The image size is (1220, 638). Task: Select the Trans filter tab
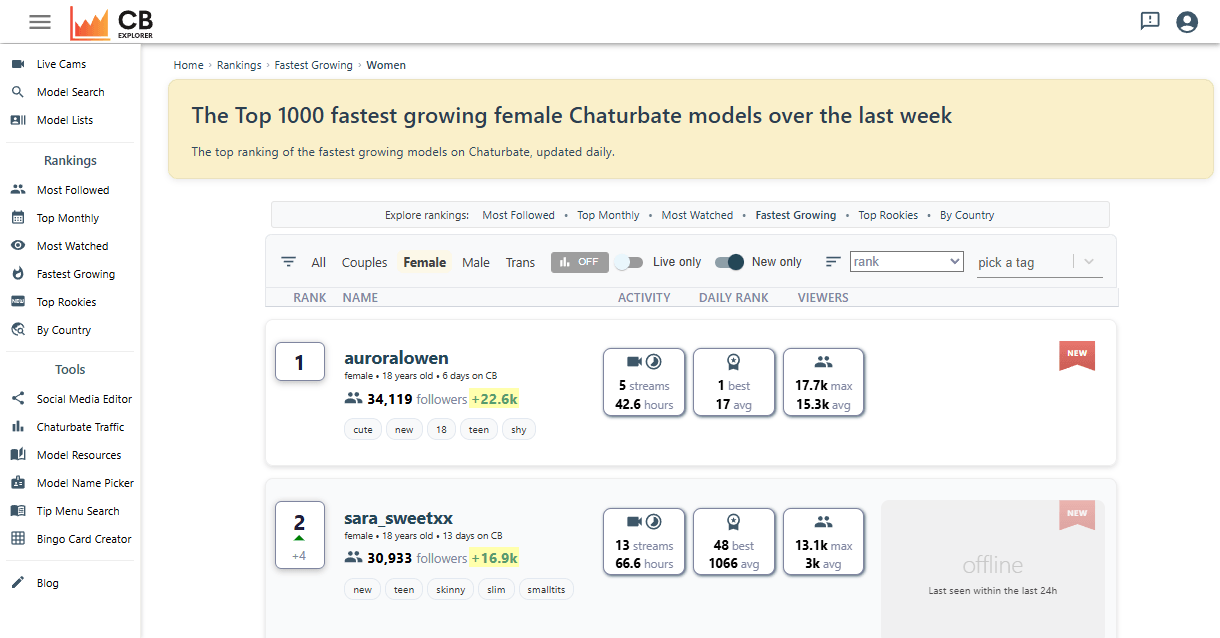(x=520, y=262)
